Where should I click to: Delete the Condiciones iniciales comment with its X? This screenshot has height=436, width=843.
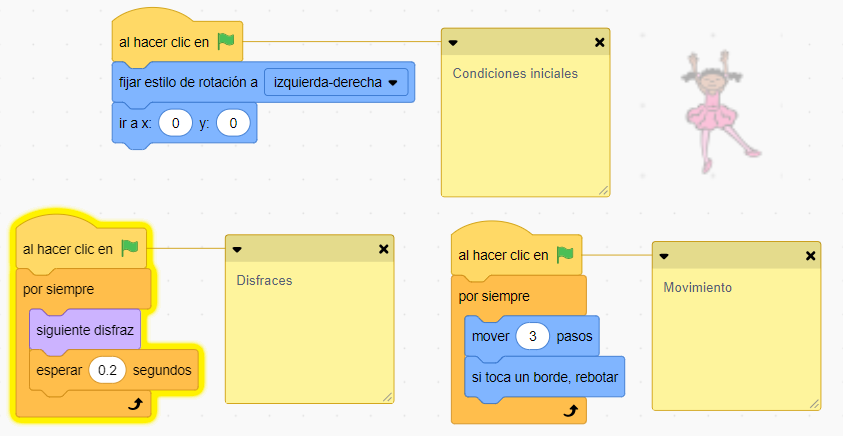(x=599, y=43)
